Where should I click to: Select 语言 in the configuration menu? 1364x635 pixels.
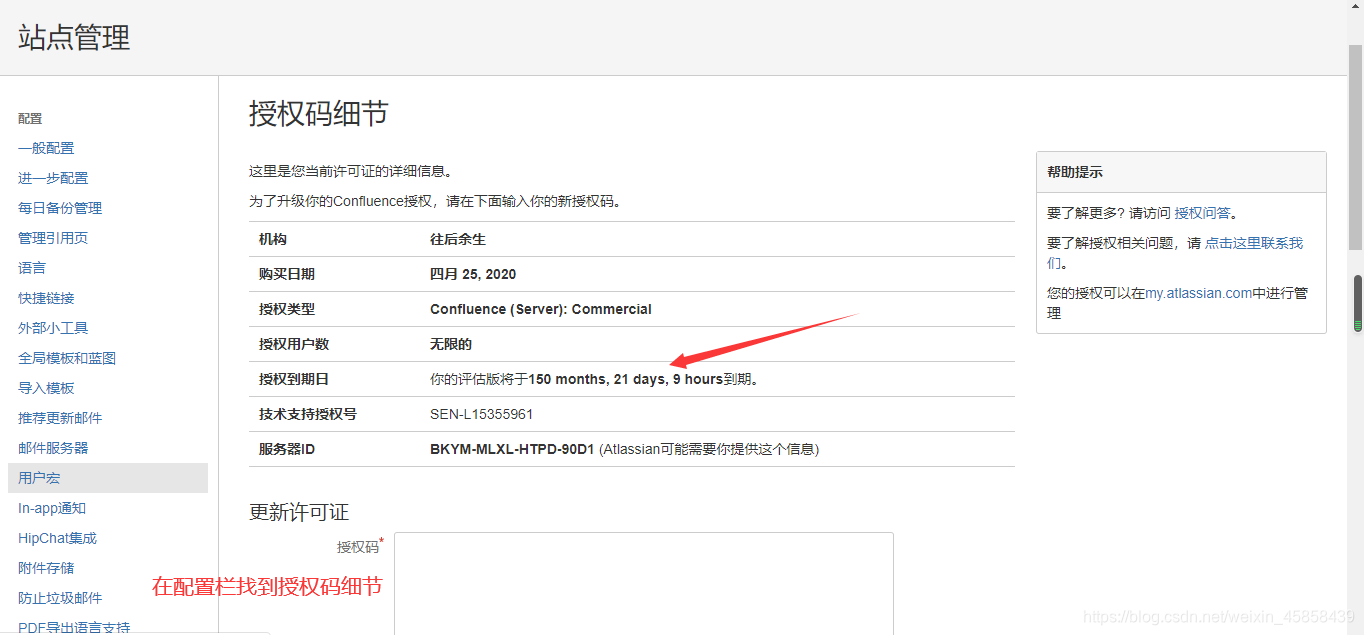(32, 268)
